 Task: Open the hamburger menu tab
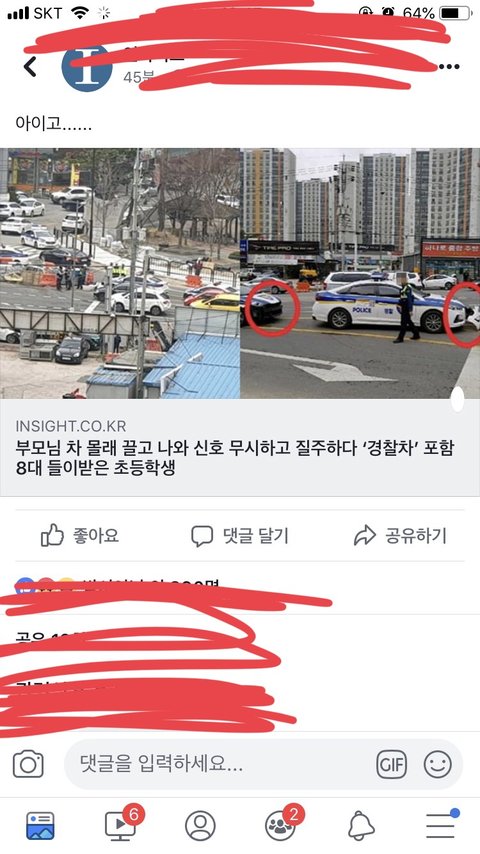(441, 824)
